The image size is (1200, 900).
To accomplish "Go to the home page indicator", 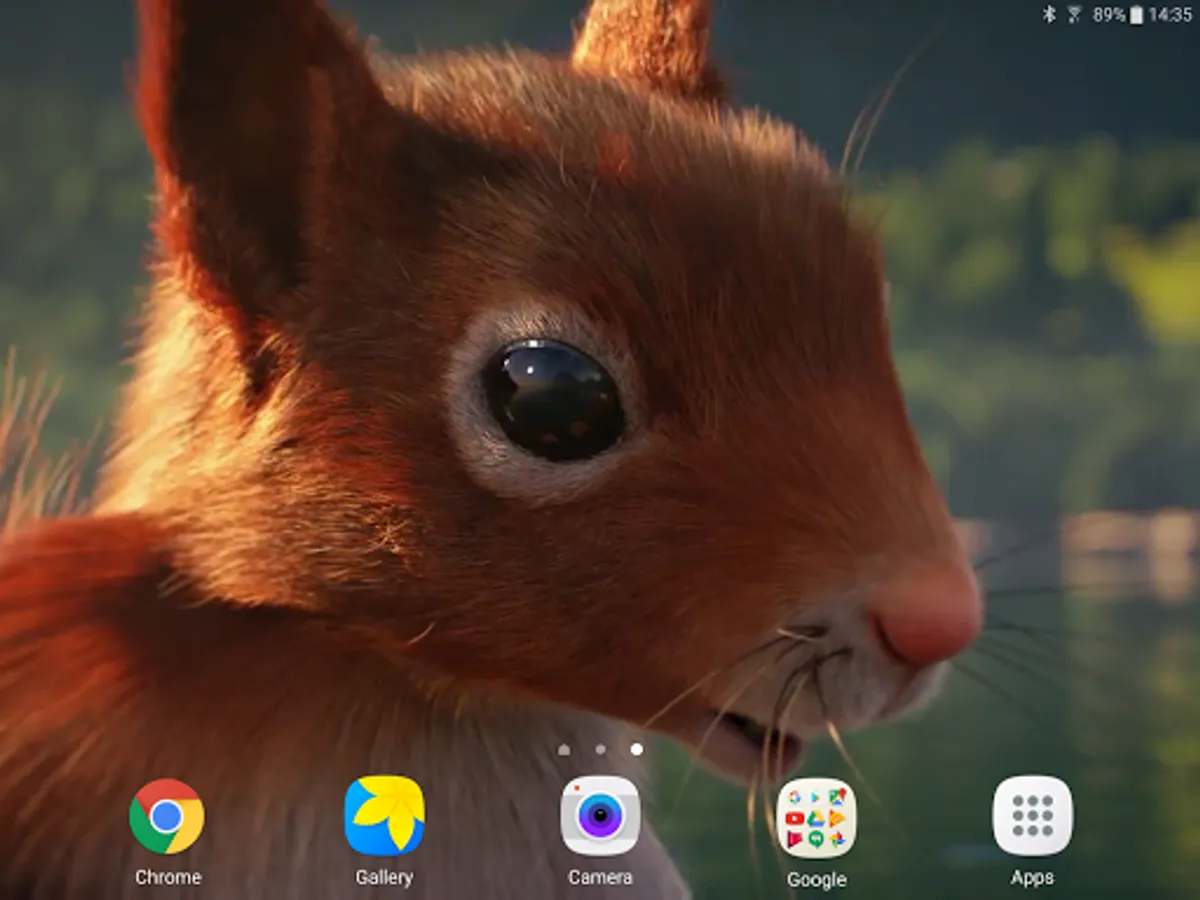I will tap(564, 749).
